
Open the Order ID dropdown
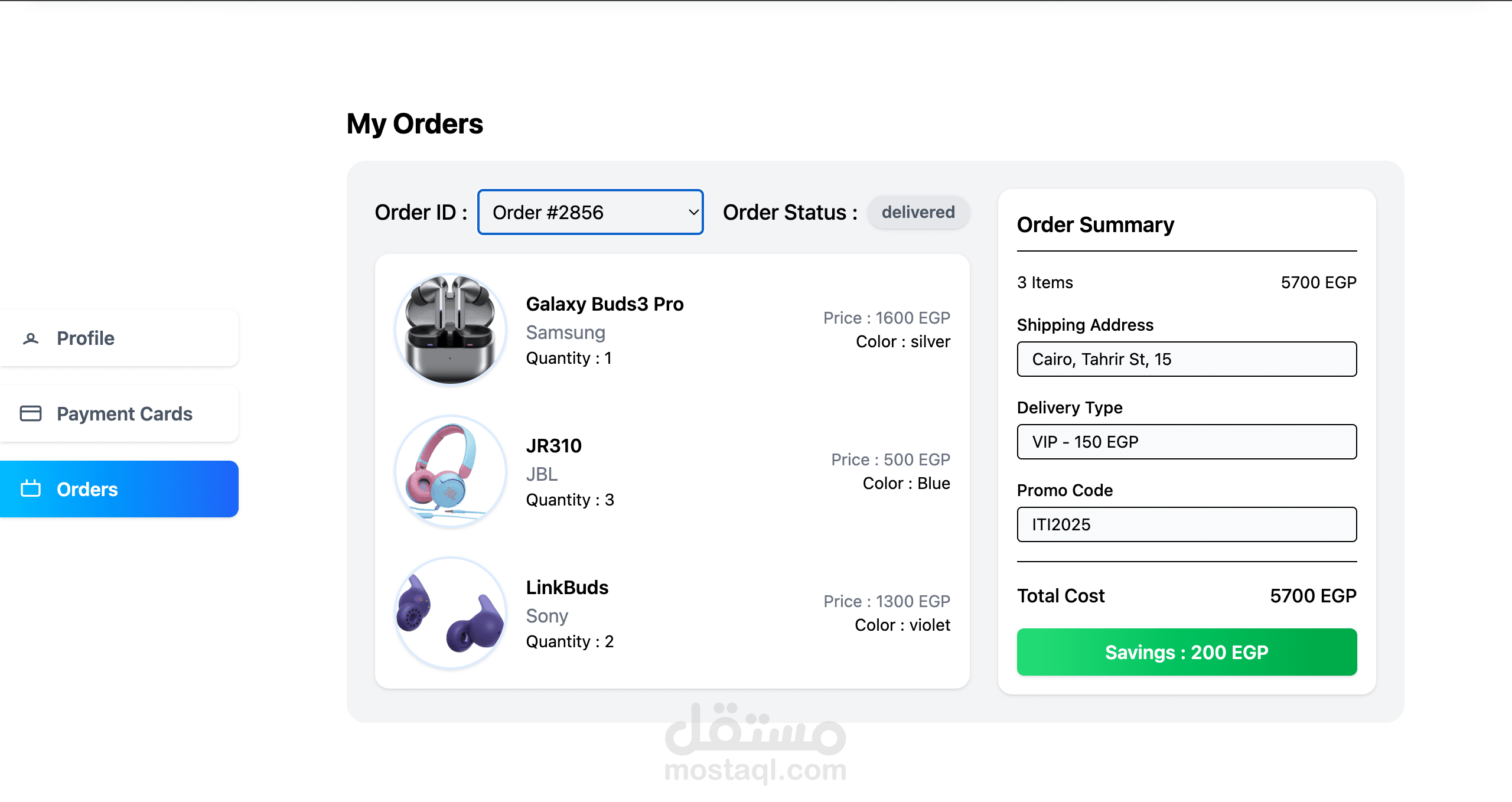click(589, 212)
